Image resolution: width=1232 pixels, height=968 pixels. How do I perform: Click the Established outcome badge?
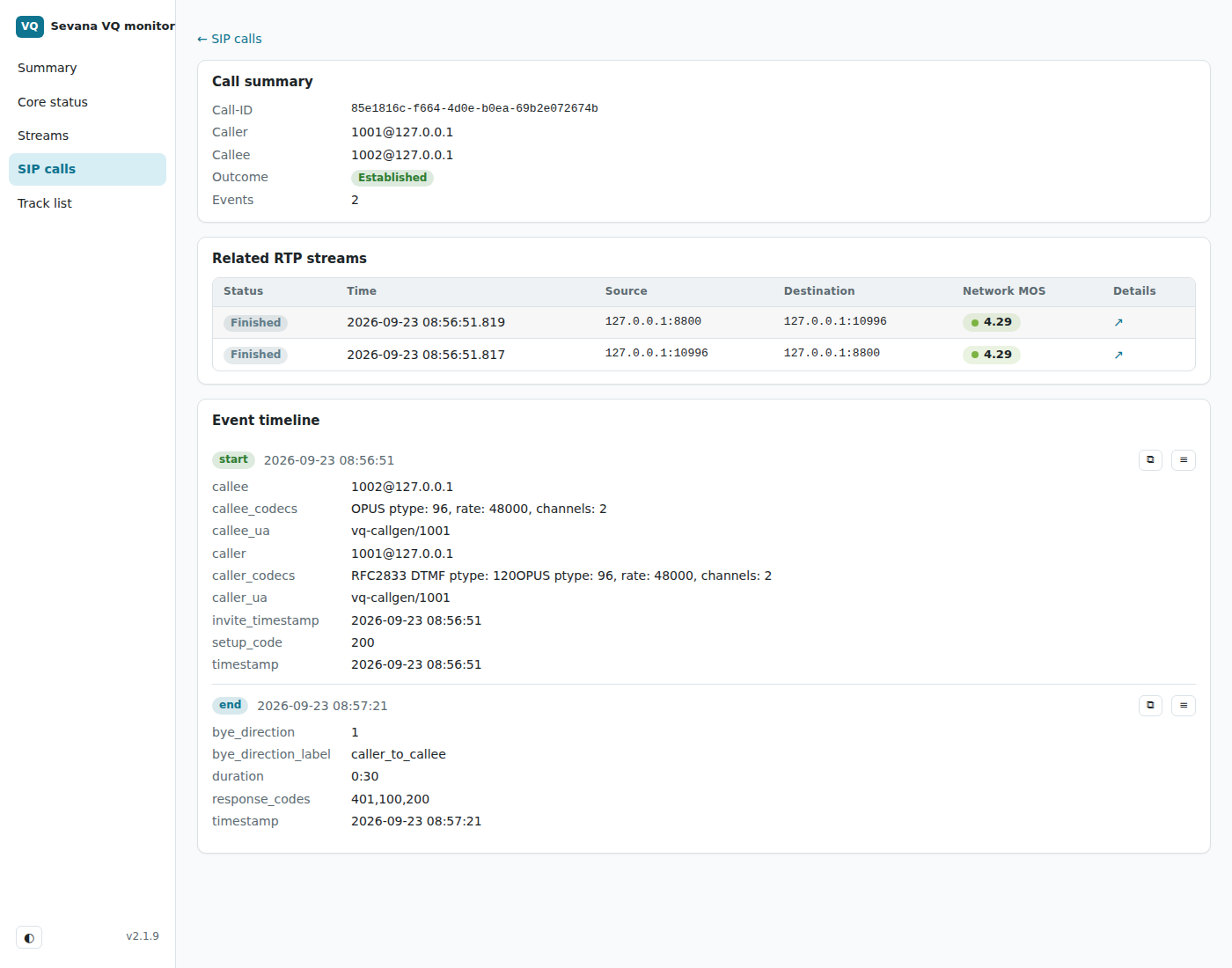point(392,178)
